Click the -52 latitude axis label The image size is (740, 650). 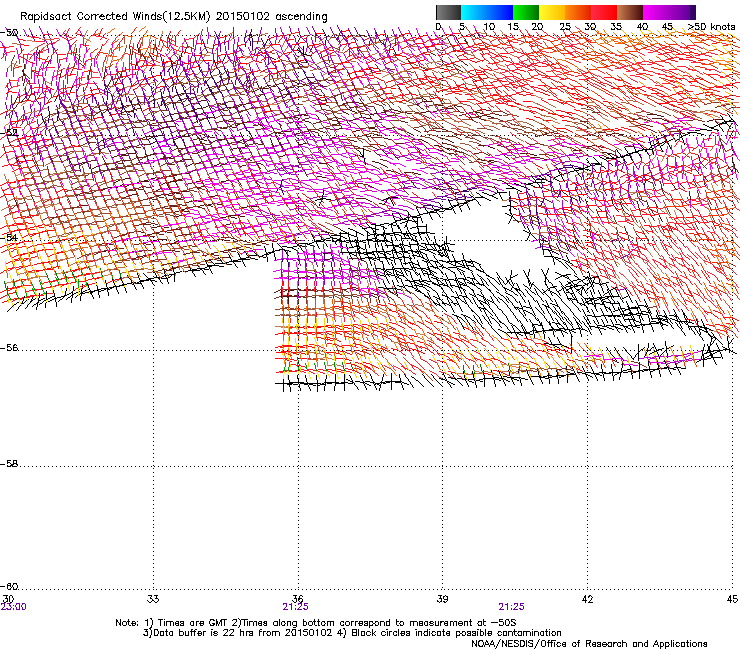pos(9,133)
